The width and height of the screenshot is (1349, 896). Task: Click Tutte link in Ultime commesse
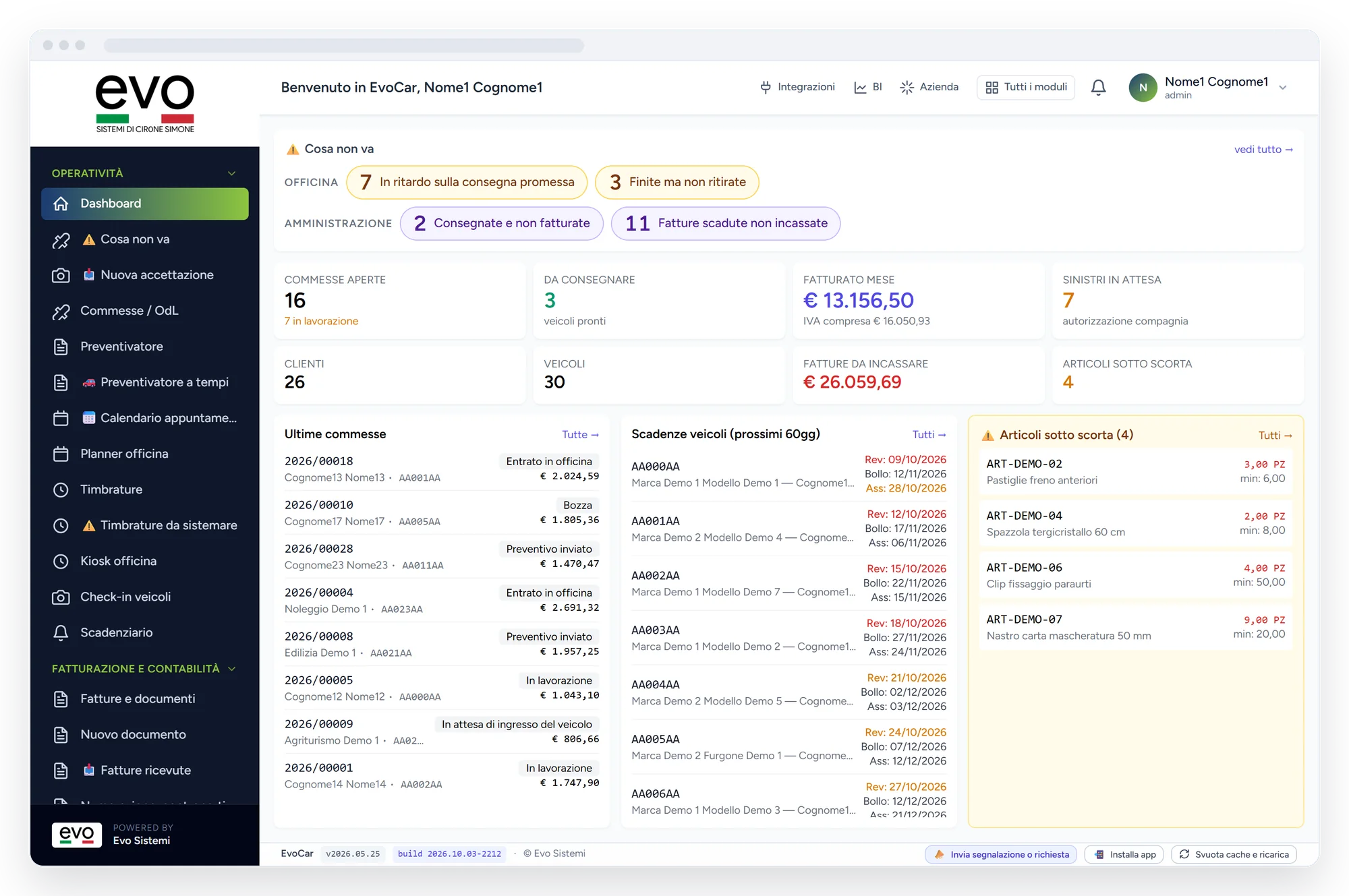coord(580,435)
